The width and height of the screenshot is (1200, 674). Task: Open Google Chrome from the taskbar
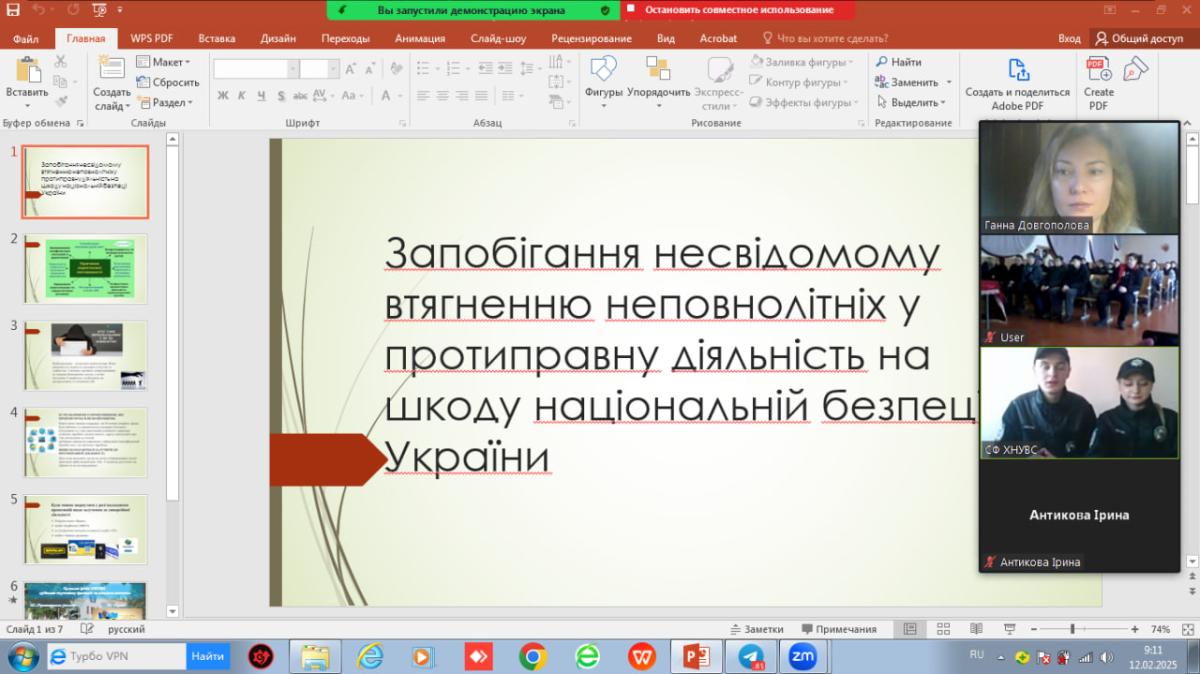pyautogui.click(x=532, y=657)
